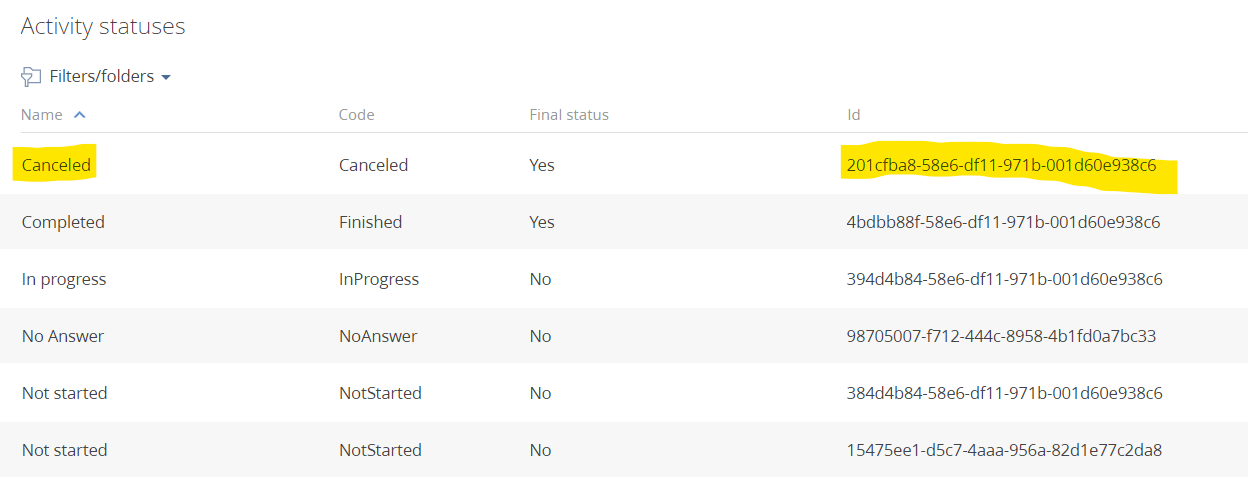Expand the Filters/folders dropdown arrow

pyautogui.click(x=166, y=77)
